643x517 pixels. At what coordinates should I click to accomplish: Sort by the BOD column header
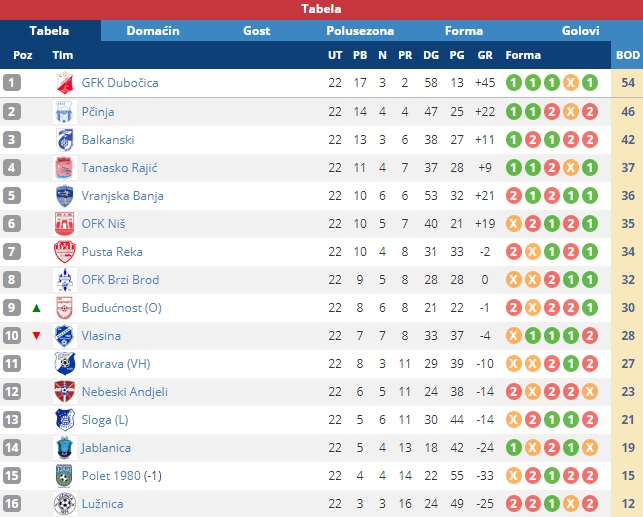click(627, 55)
